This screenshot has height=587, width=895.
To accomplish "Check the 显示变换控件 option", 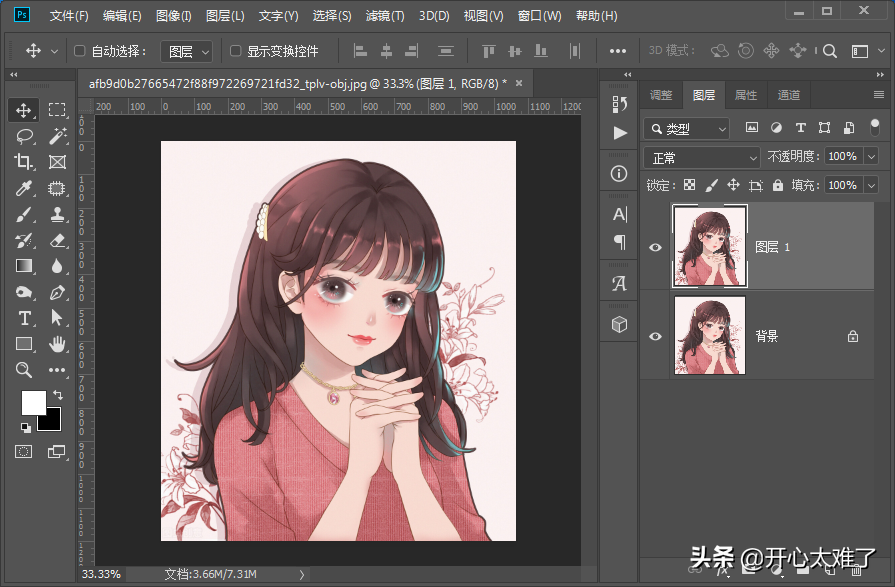I will 236,51.
